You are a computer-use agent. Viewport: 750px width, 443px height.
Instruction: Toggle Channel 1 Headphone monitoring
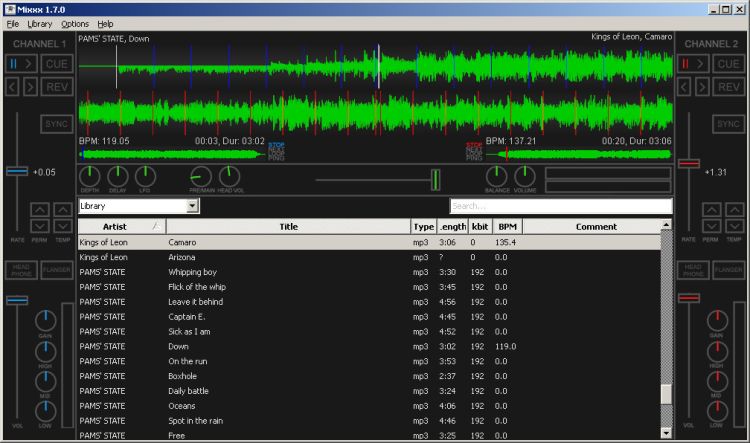pos(20,269)
